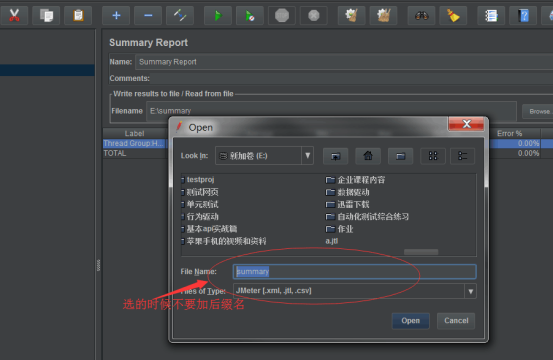Expand the Look In drive dropdown
This screenshot has width=553, height=360.
point(308,155)
